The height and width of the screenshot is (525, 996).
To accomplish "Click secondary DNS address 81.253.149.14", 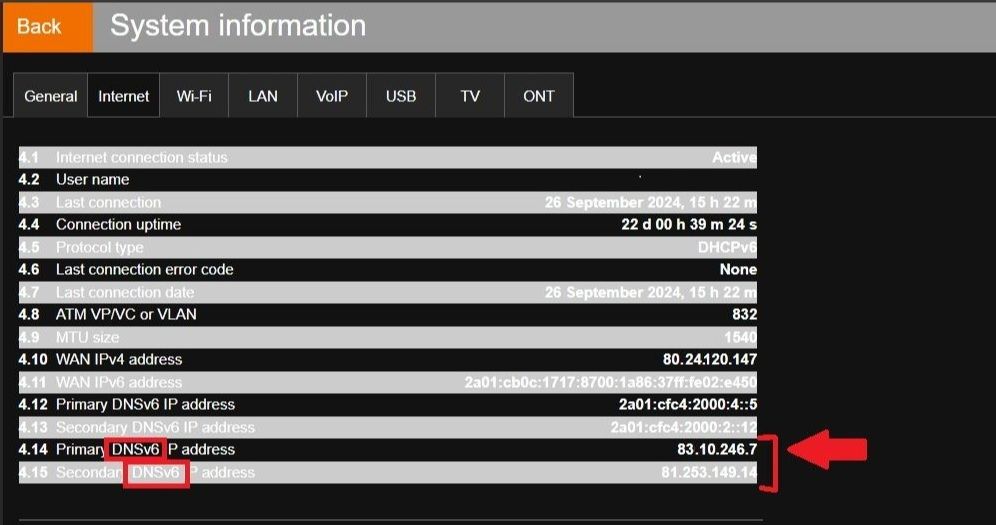I will tap(709, 472).
